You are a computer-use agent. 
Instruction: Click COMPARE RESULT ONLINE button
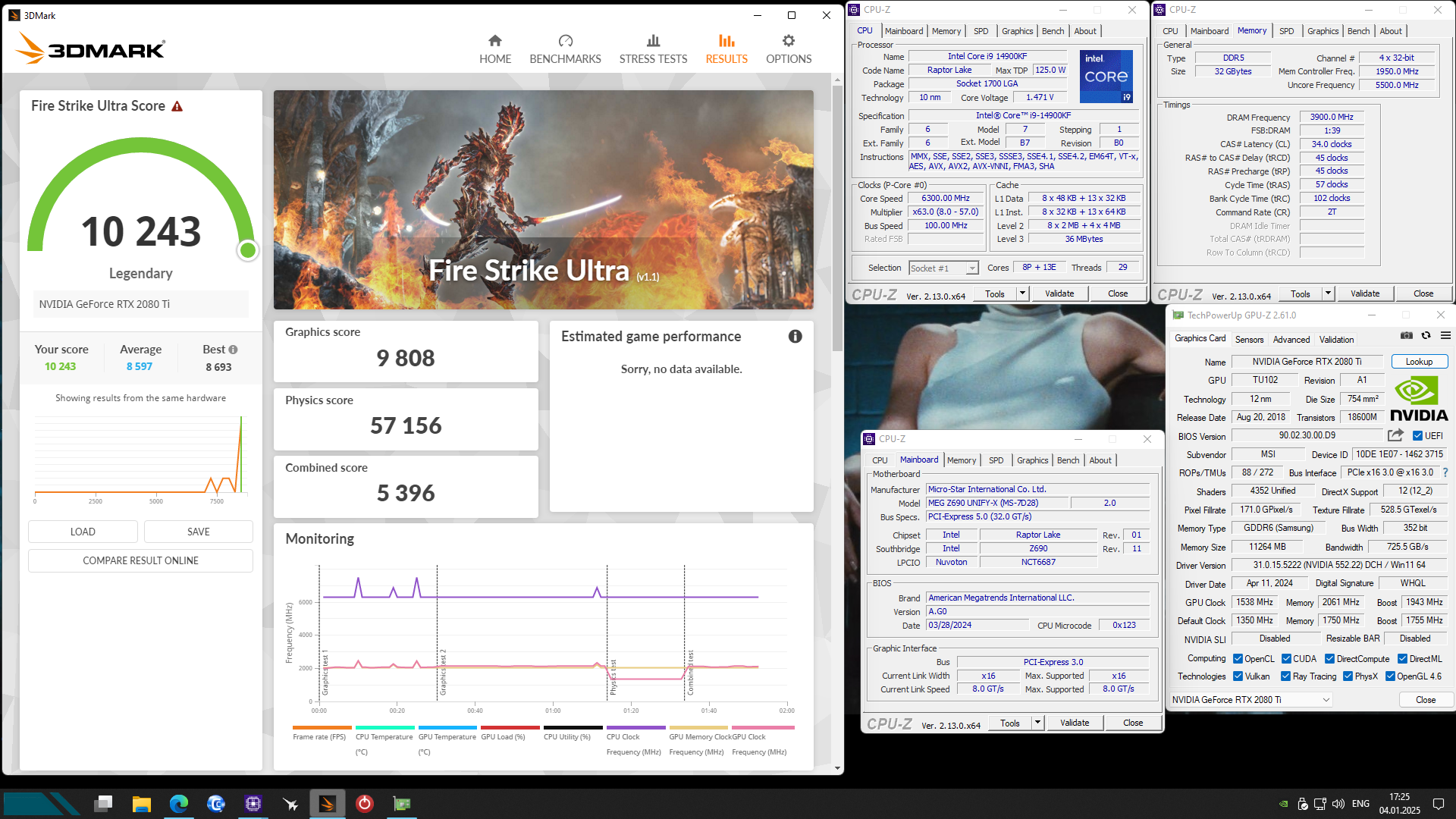(x=140, y=560)
